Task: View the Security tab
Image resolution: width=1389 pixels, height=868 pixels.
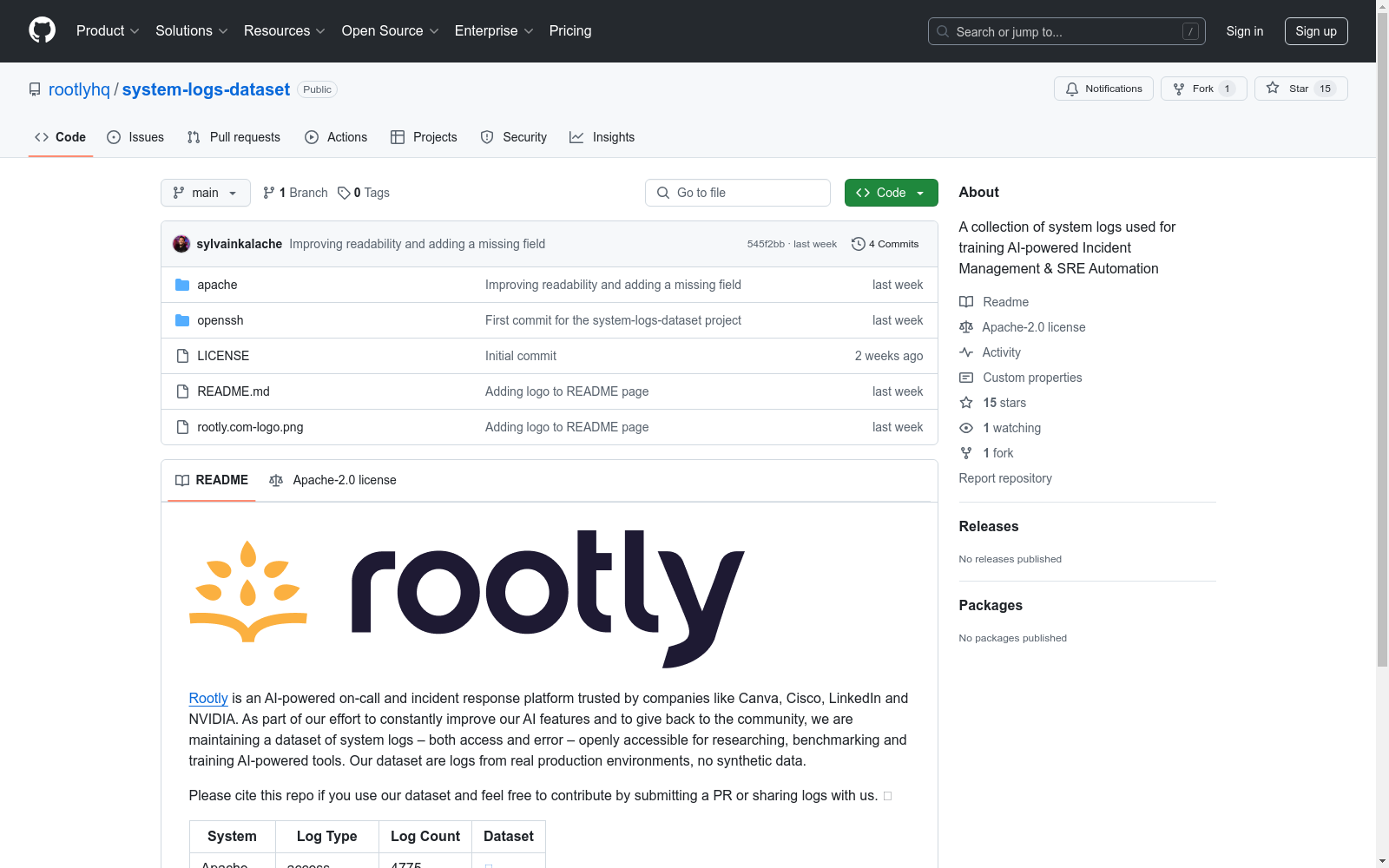Action: [x=514, y=137]
